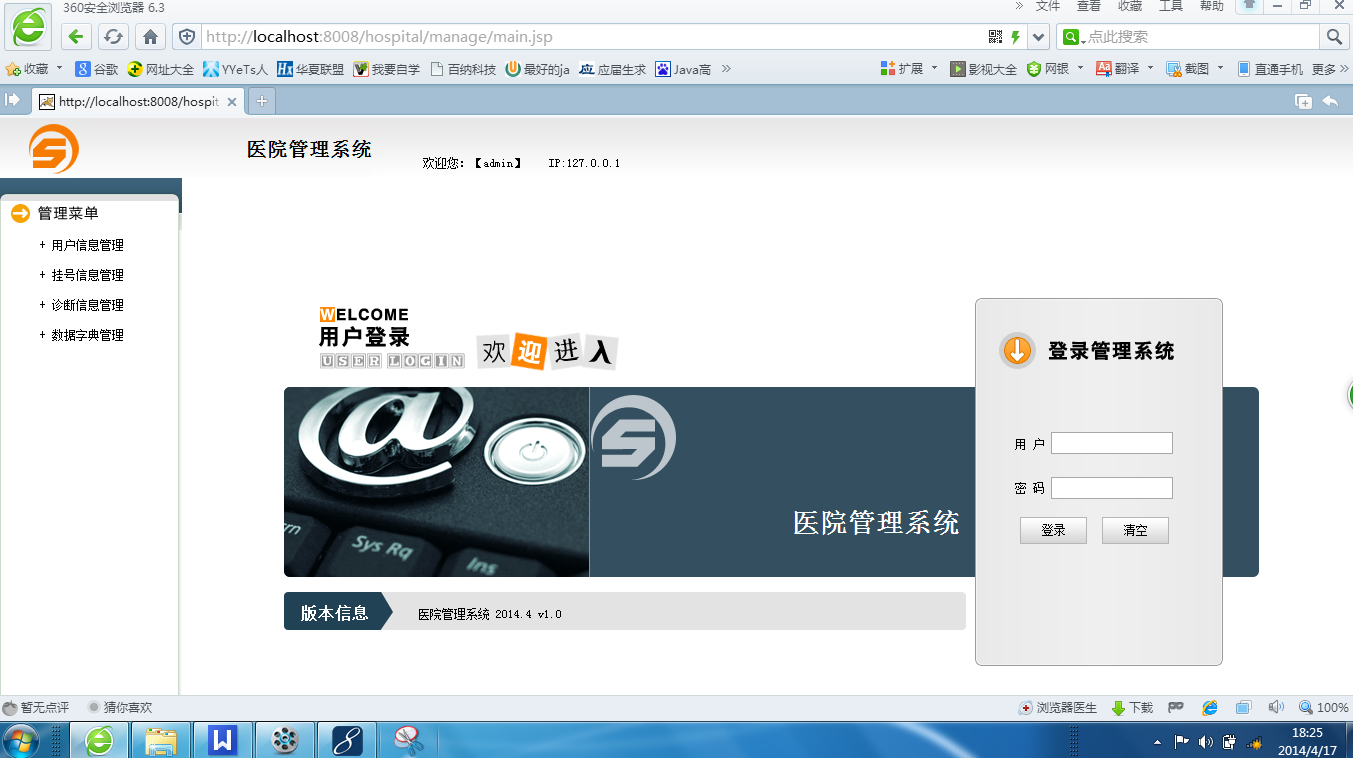
Task: Adjust the 100% page zoom control
Action: pos(1324,708)
